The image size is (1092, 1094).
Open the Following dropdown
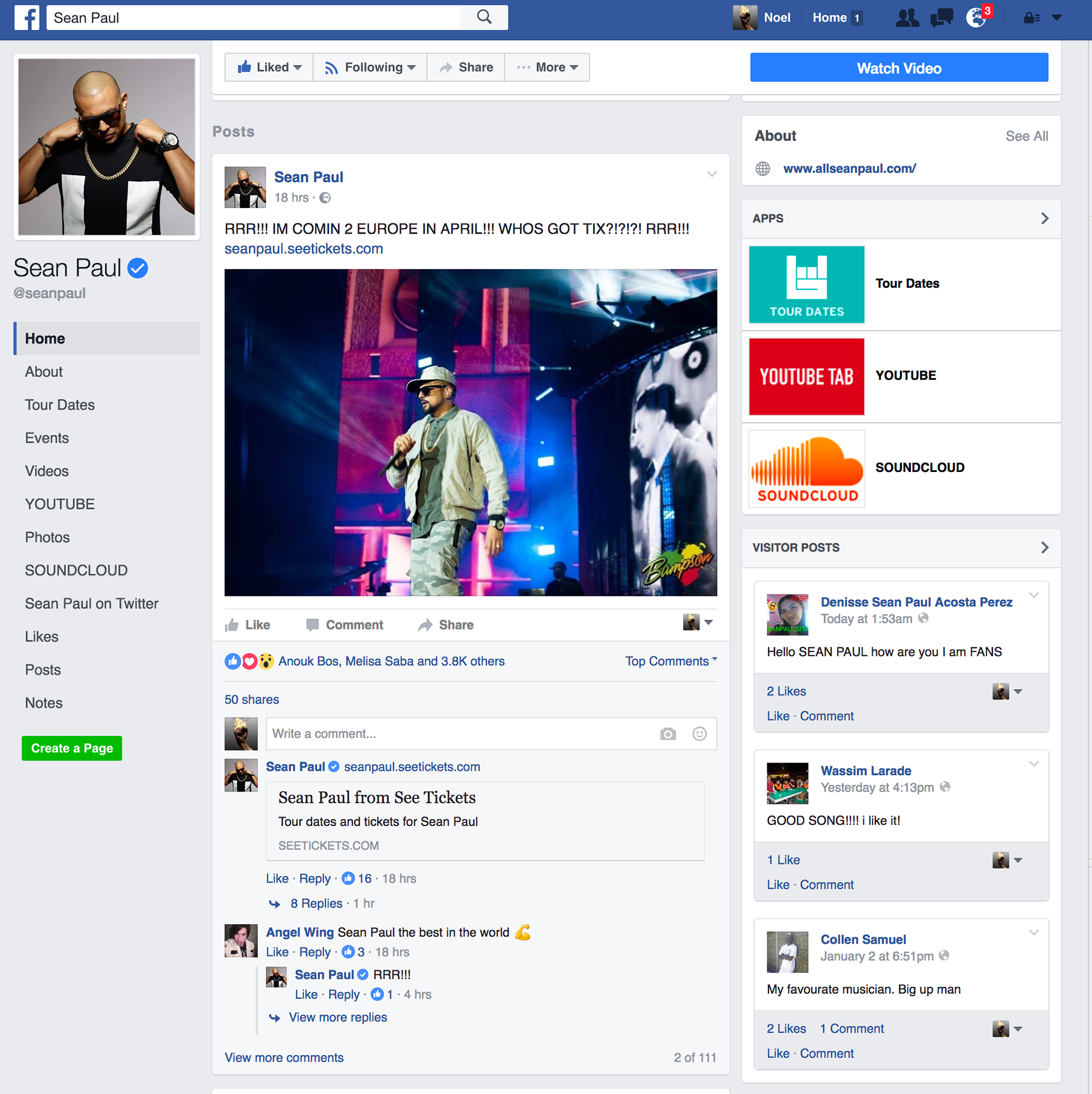click(x=370, y=67)
